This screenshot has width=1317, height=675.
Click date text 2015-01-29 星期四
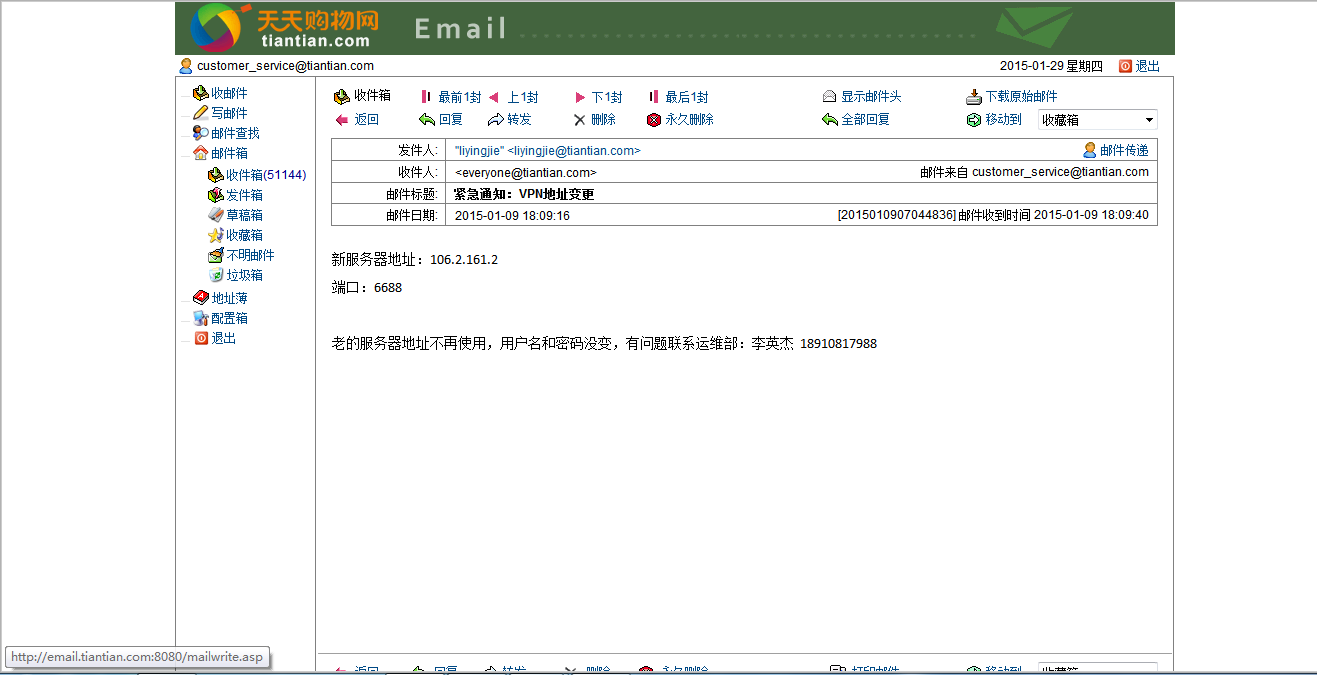coord(1051,66)
